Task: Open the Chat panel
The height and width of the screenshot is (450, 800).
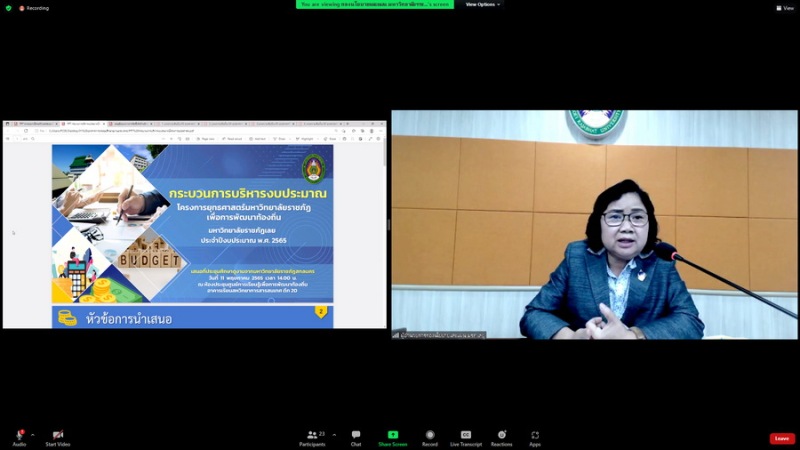Action: pyautogui.click(x=356, y=435)
